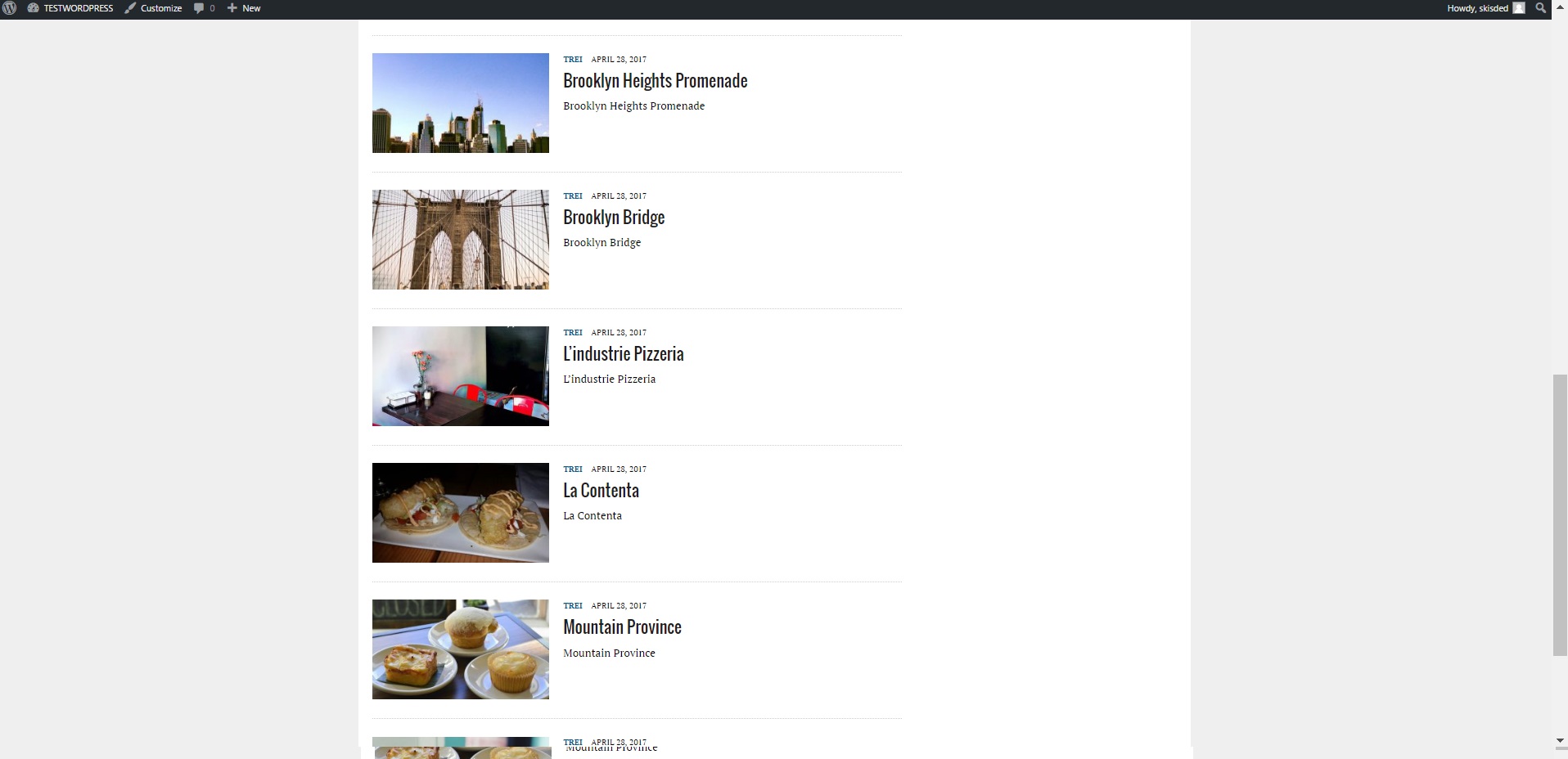
Task: Click the user avatar in admin bar
Action: [1519, 8]
